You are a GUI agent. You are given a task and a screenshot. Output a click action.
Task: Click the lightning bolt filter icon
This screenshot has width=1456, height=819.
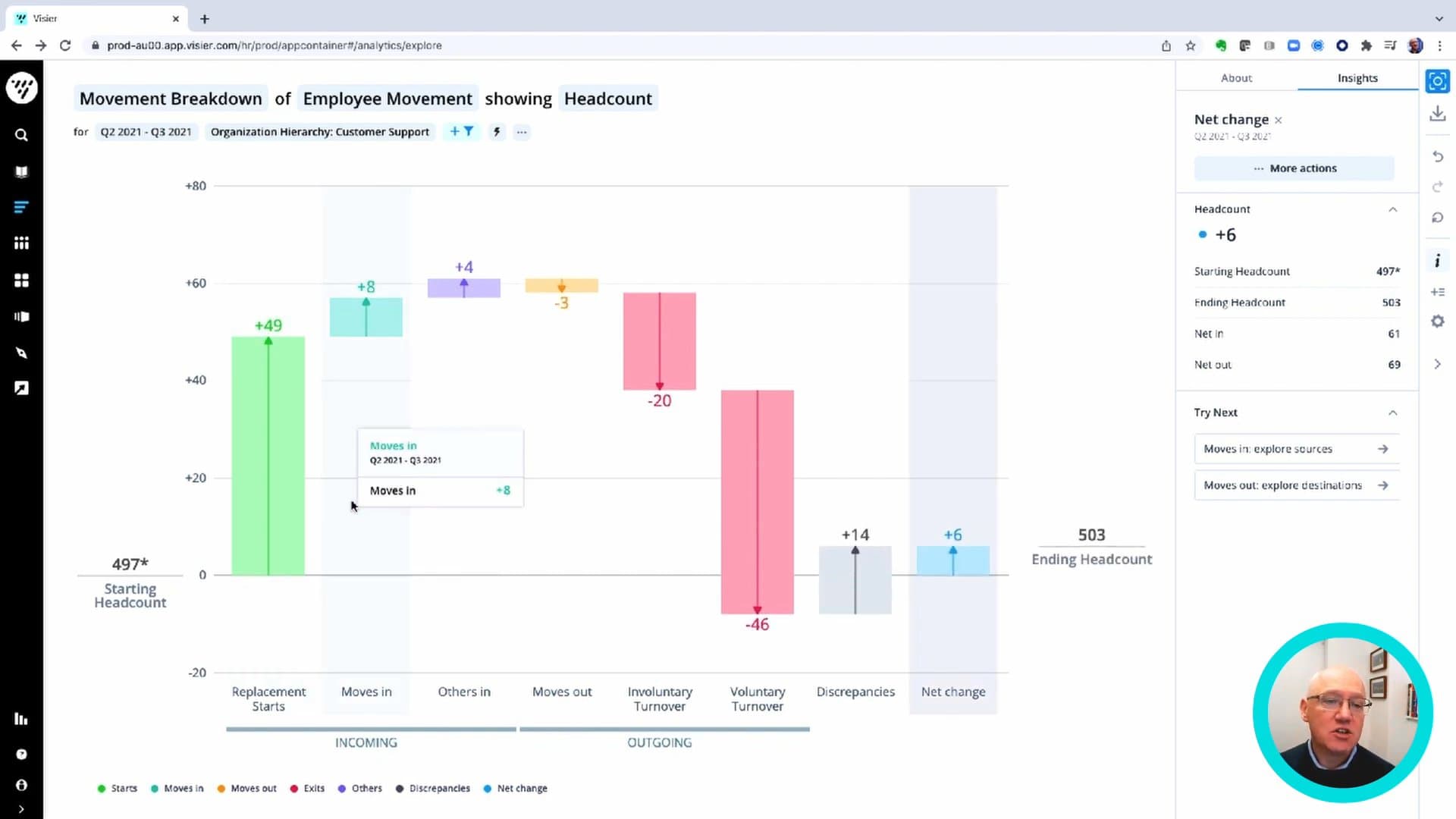click(x=497, y=131)
